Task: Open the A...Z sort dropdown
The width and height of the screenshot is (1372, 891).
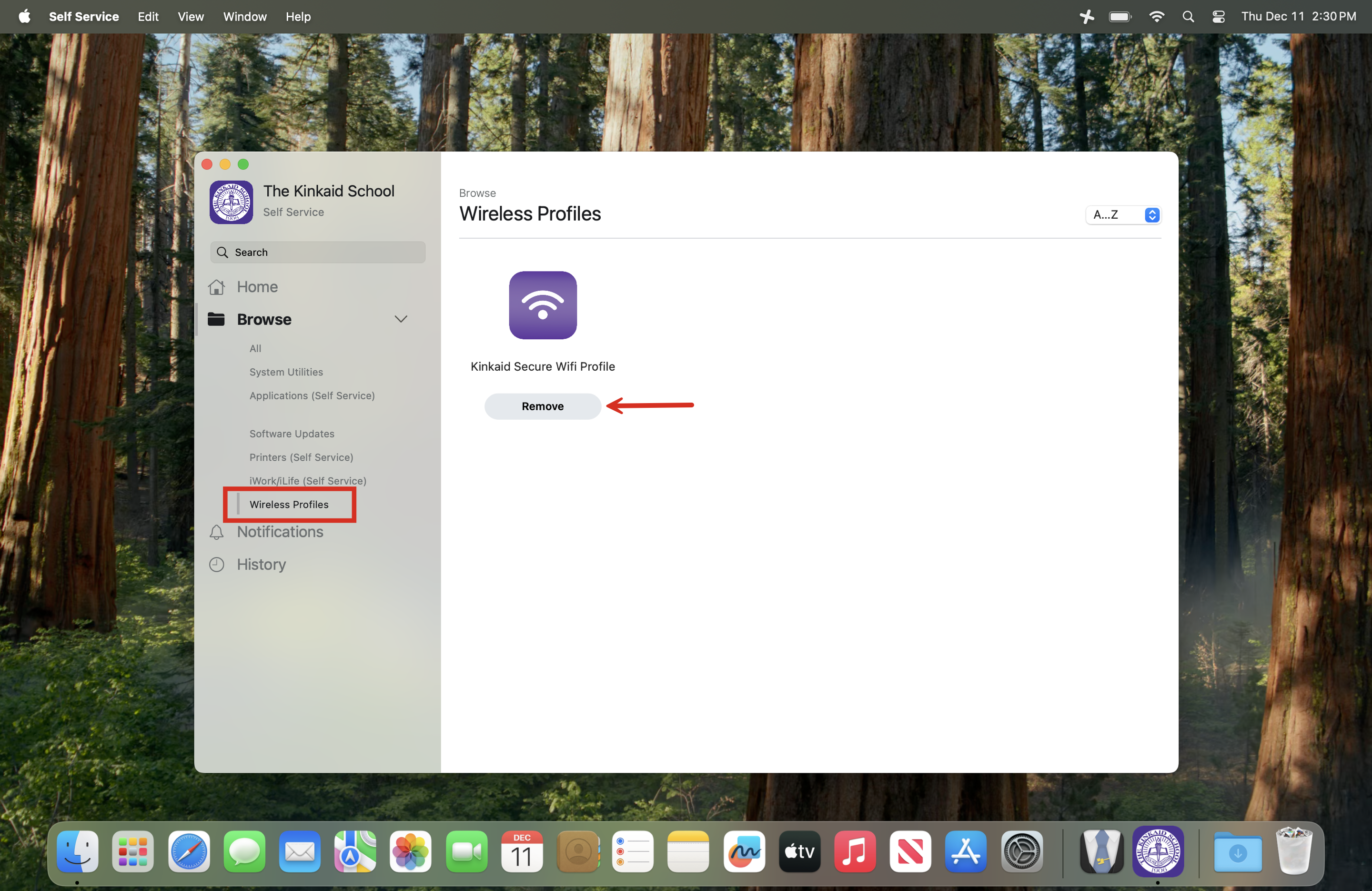Action: (1123, 214)
